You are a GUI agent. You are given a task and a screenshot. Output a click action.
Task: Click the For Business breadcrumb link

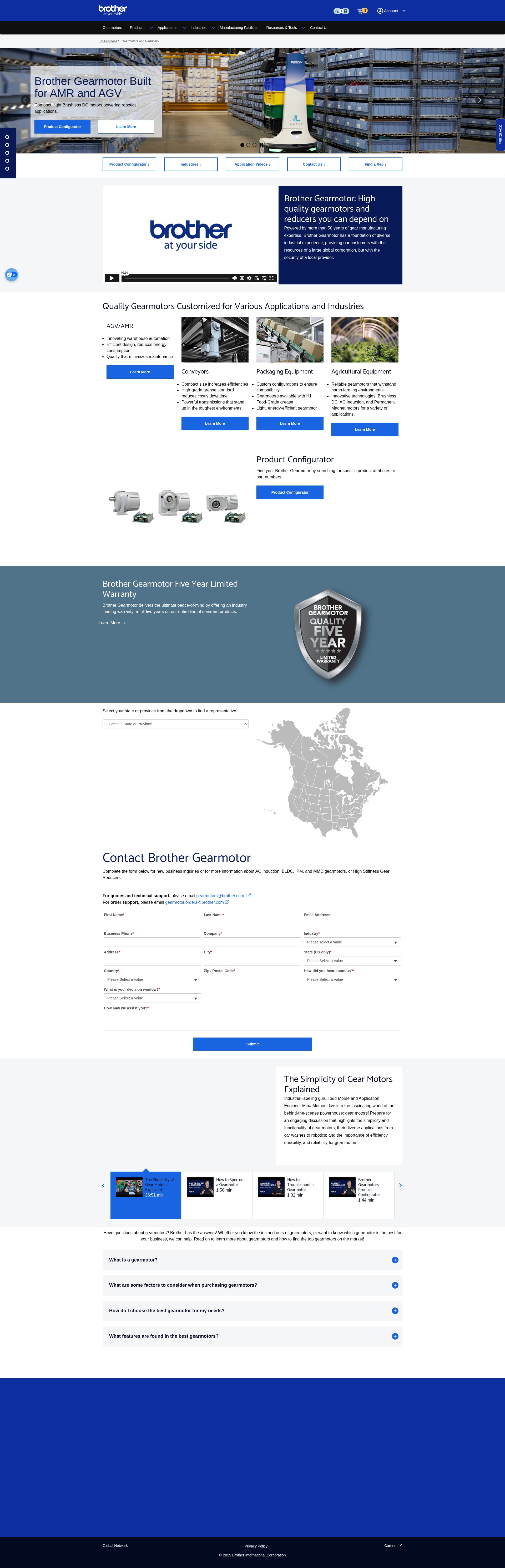click(108, 41)
